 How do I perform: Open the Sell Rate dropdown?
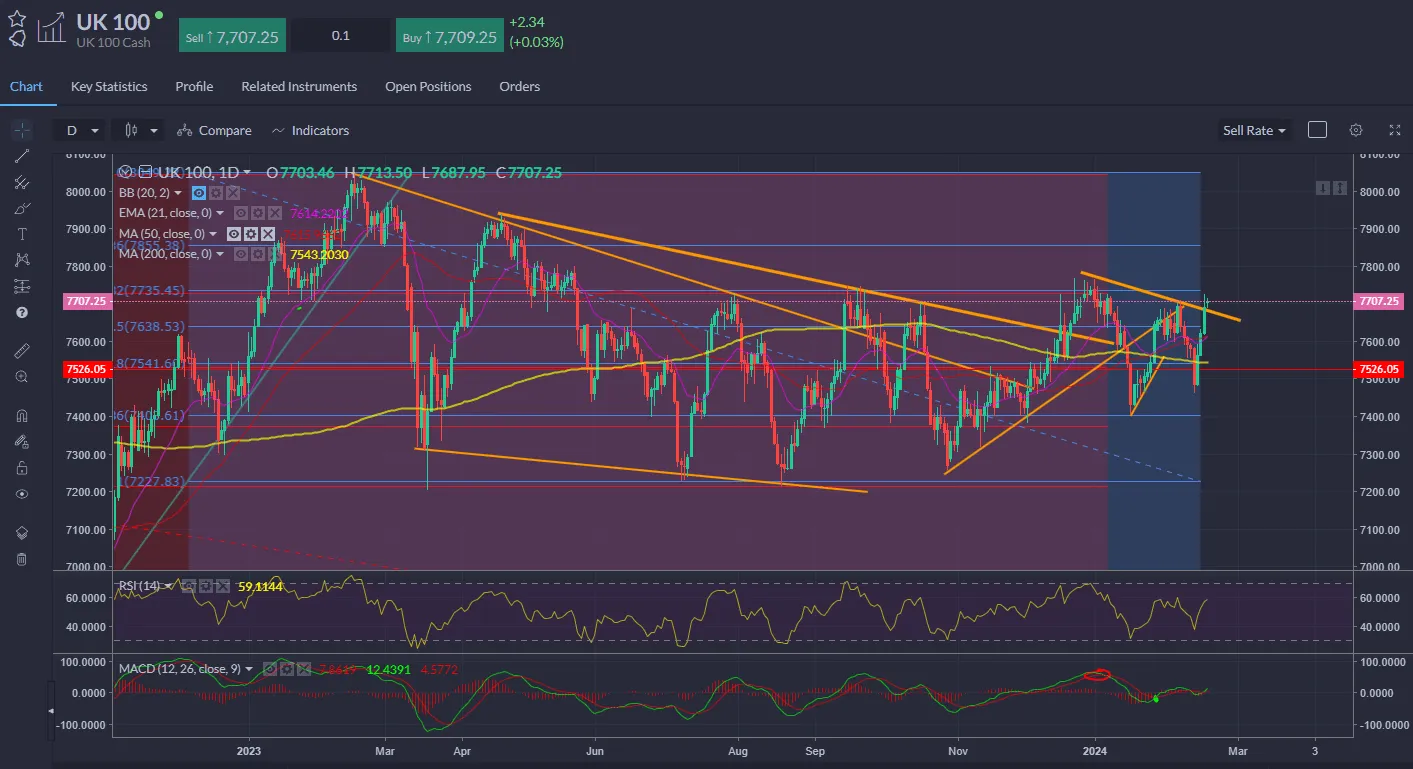(1254, 130)
